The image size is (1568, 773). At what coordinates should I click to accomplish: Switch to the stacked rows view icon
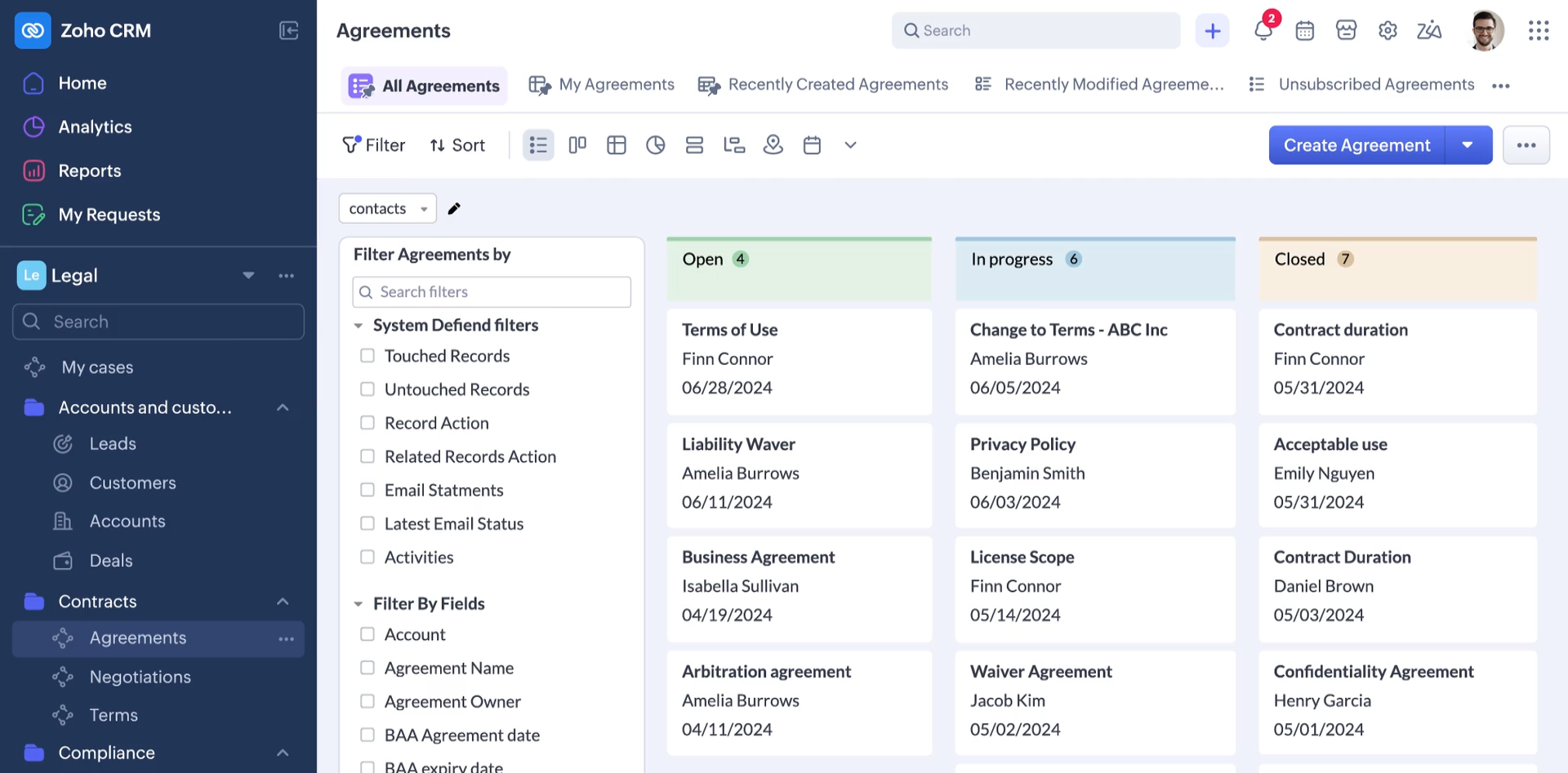click(x=695, y=145)
